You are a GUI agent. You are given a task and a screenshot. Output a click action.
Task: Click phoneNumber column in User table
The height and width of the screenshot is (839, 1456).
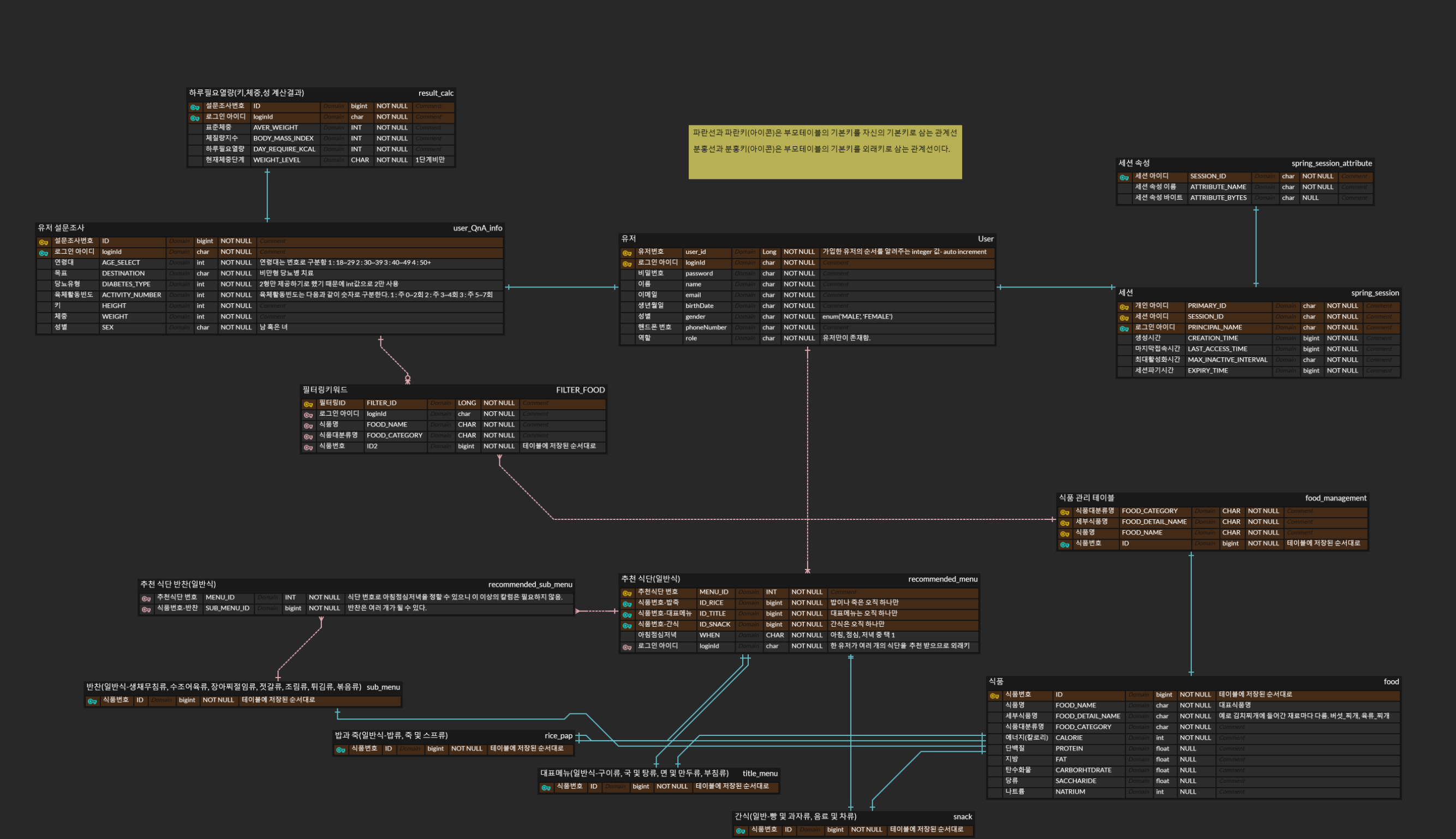pos(706,327)
